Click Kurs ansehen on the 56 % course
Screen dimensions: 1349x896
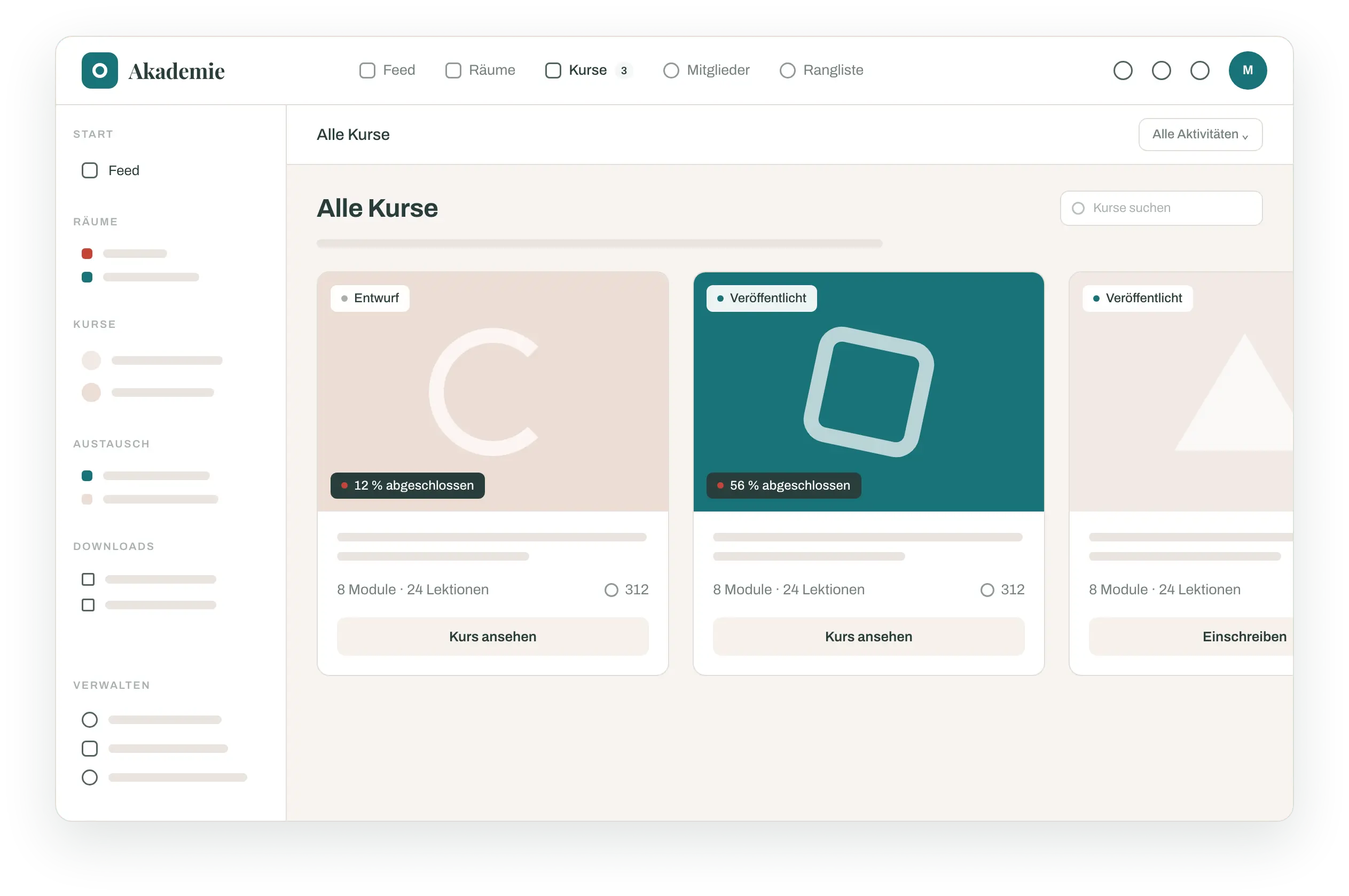point(868,636)
